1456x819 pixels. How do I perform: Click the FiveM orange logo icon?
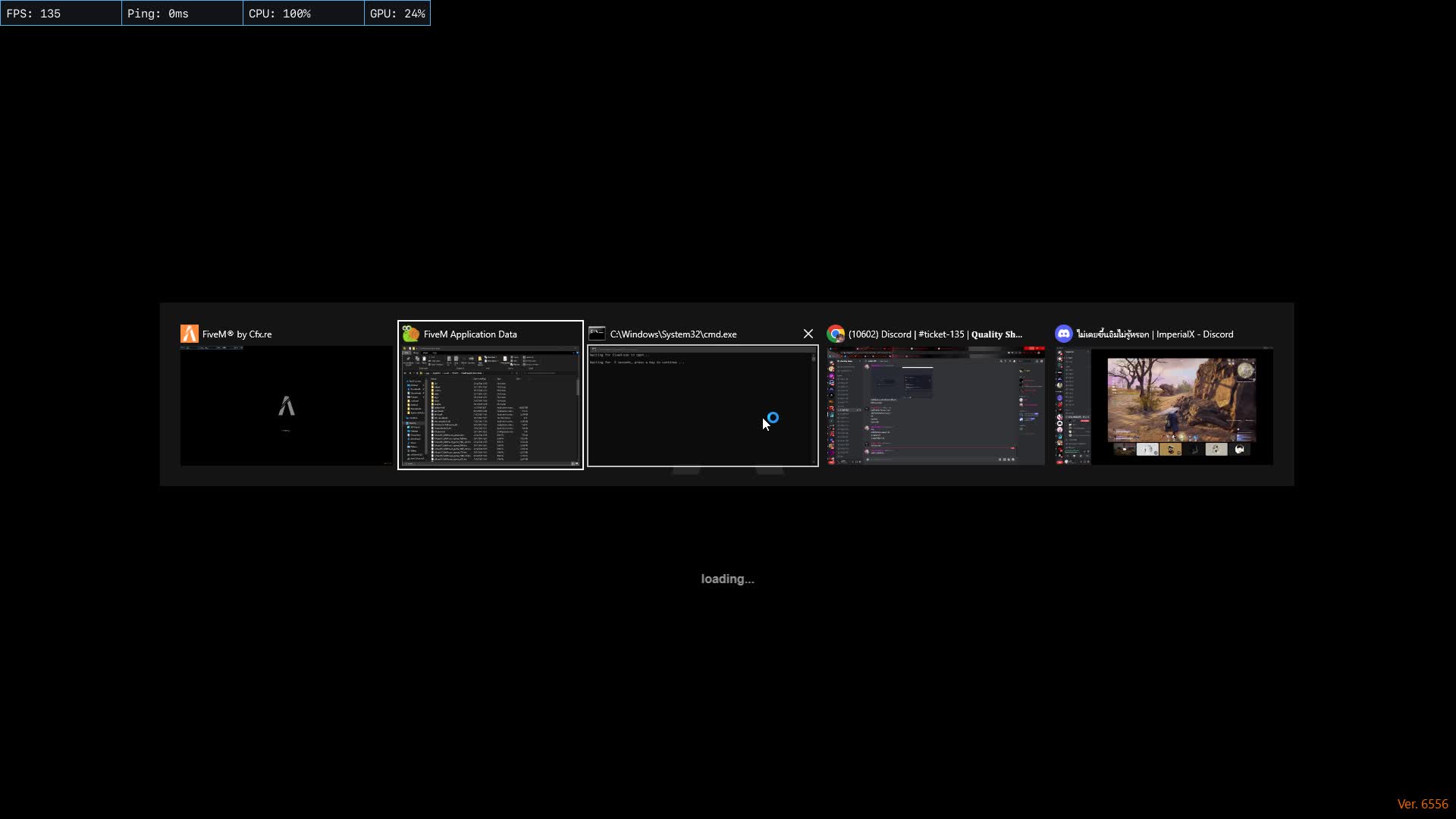point(190,334)
